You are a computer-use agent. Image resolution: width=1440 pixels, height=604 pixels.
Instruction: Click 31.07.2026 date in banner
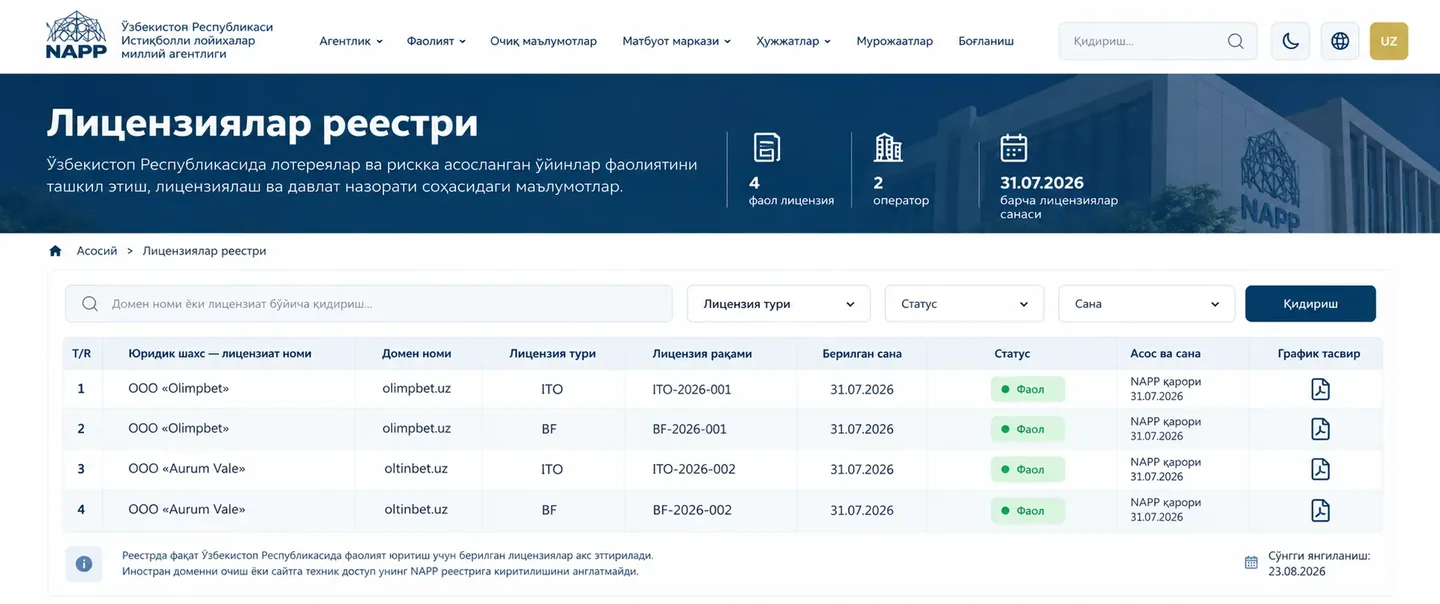(1042, 183)
